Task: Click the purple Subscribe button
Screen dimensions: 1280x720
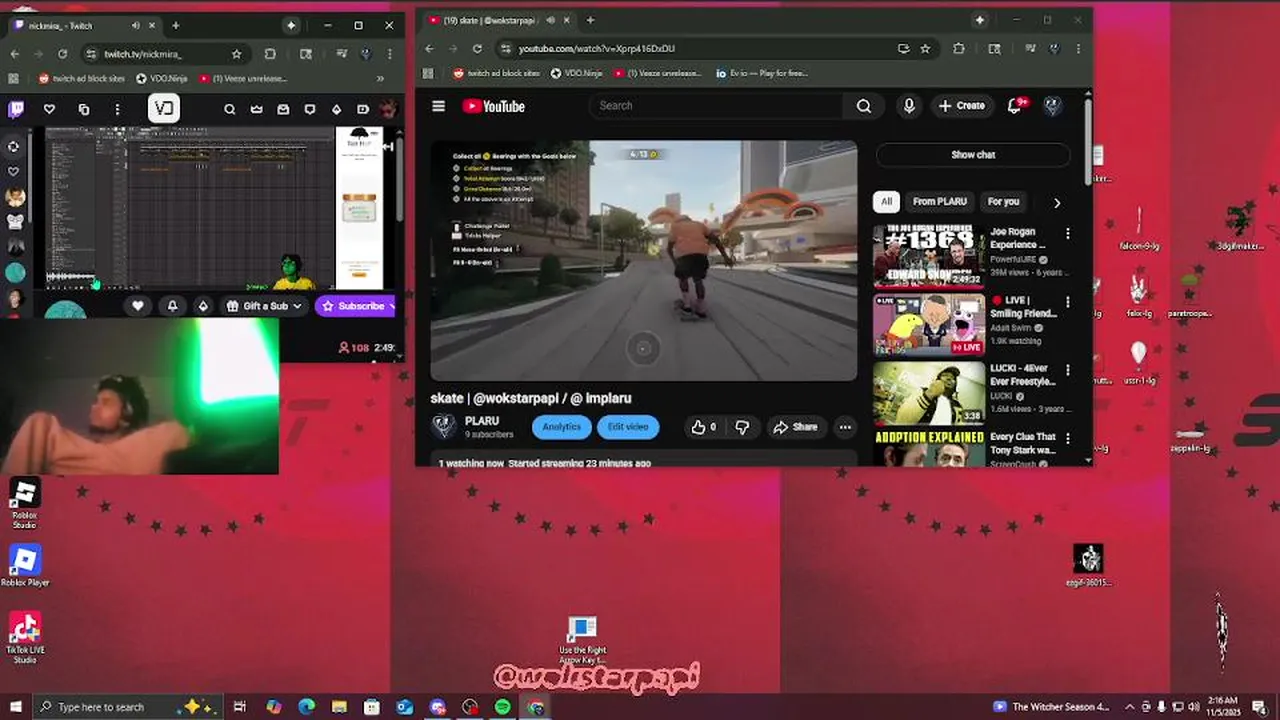Action: [x=356, y=306]
